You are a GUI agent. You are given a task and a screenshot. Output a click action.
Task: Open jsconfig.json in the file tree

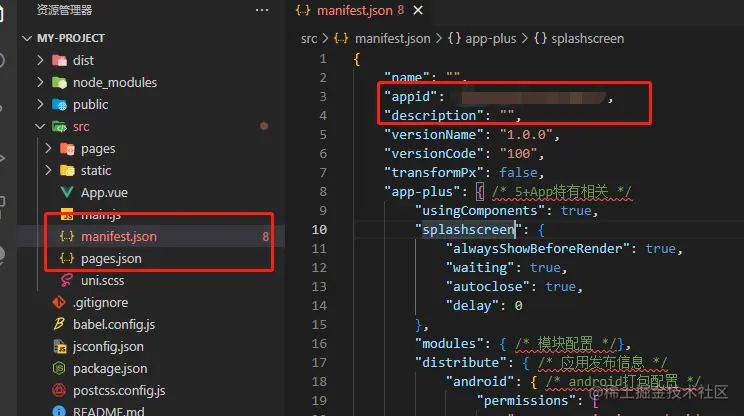click(x=108, y=346)
